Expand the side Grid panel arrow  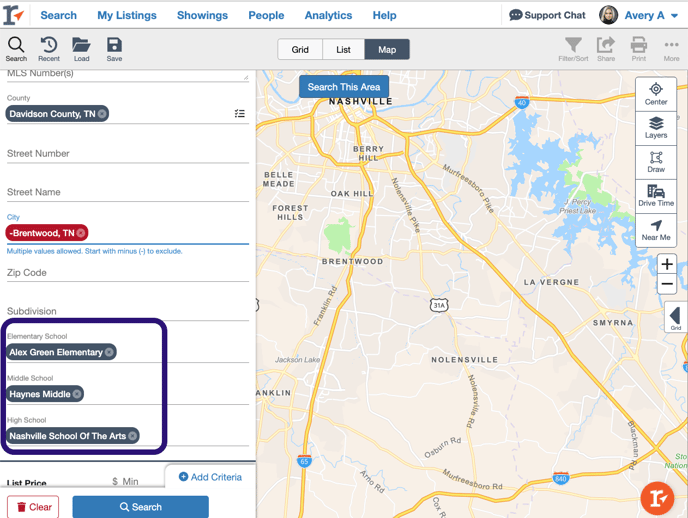point(675,317)
